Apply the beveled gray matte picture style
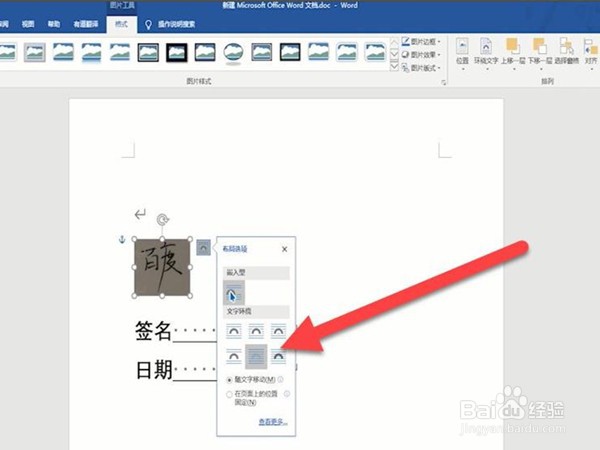The height and width of the screenshot is (450, 600). (35, 52)
